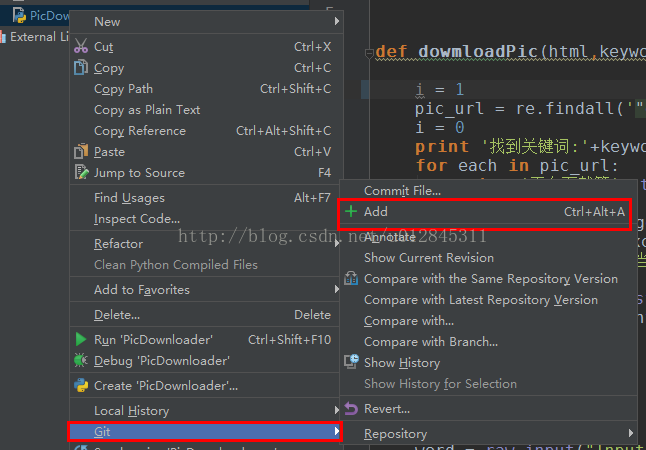
Task: Click the Compare with Same Repository icon
Action: (351, 279)
